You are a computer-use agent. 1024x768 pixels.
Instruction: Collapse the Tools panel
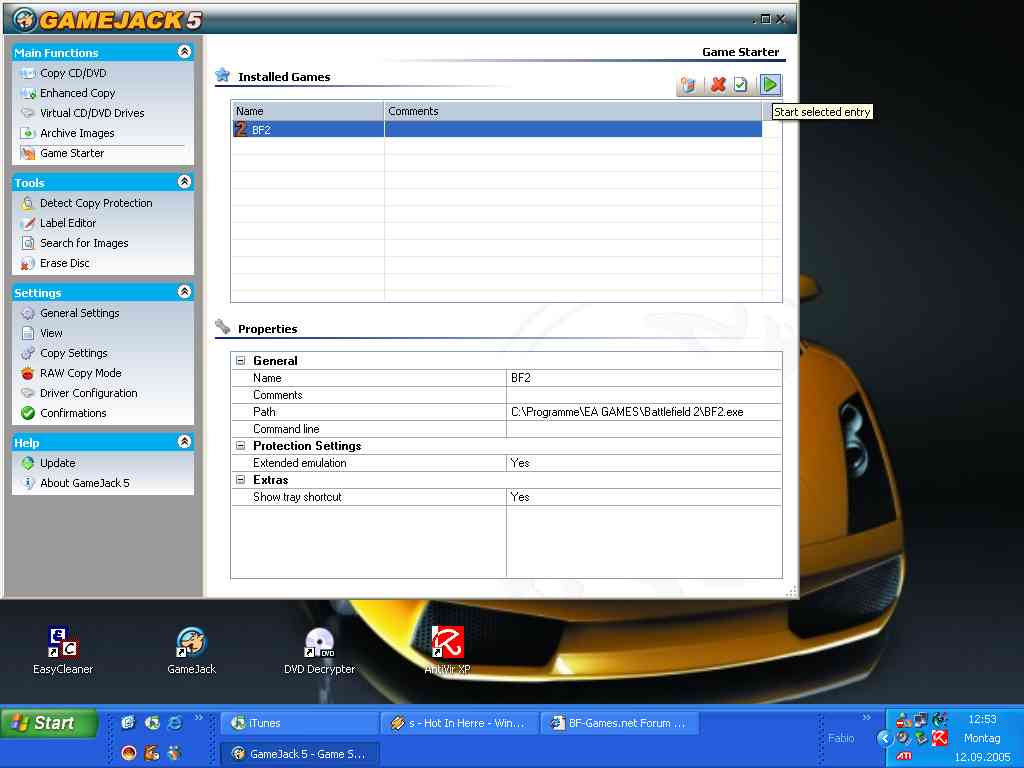[184, 182]
